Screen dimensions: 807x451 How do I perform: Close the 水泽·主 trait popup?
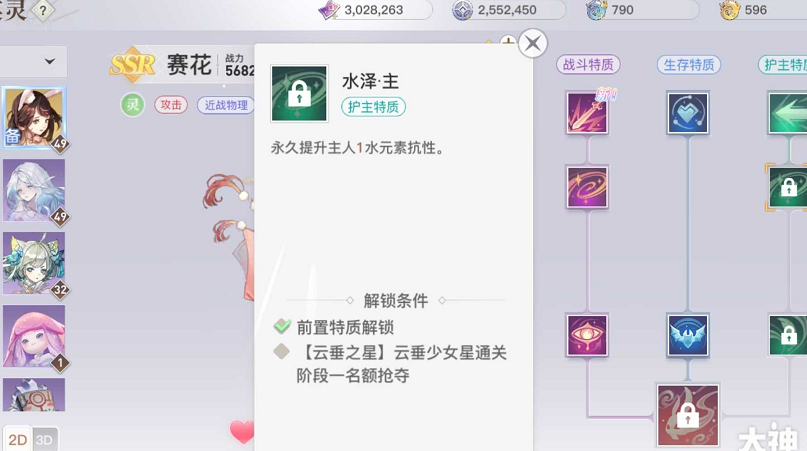(x=533, y=43)
